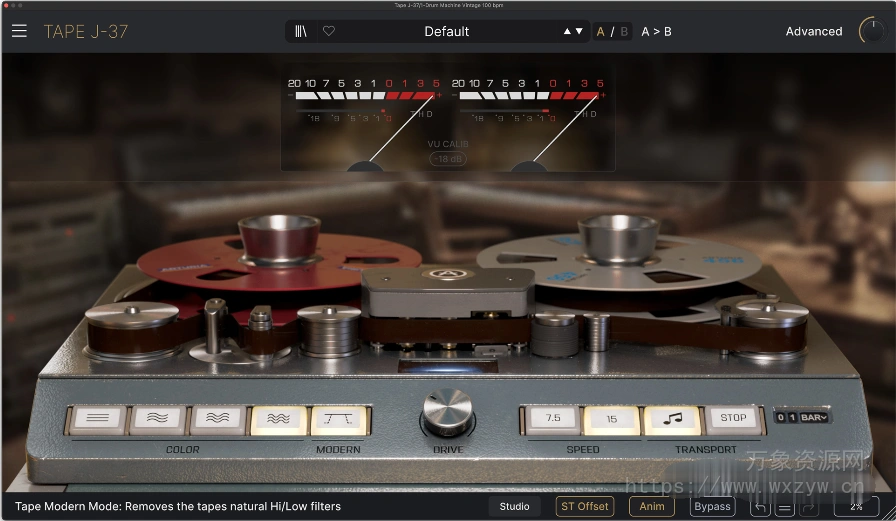
Task: Redo with the right curved arrow
Action: (810, 507)
